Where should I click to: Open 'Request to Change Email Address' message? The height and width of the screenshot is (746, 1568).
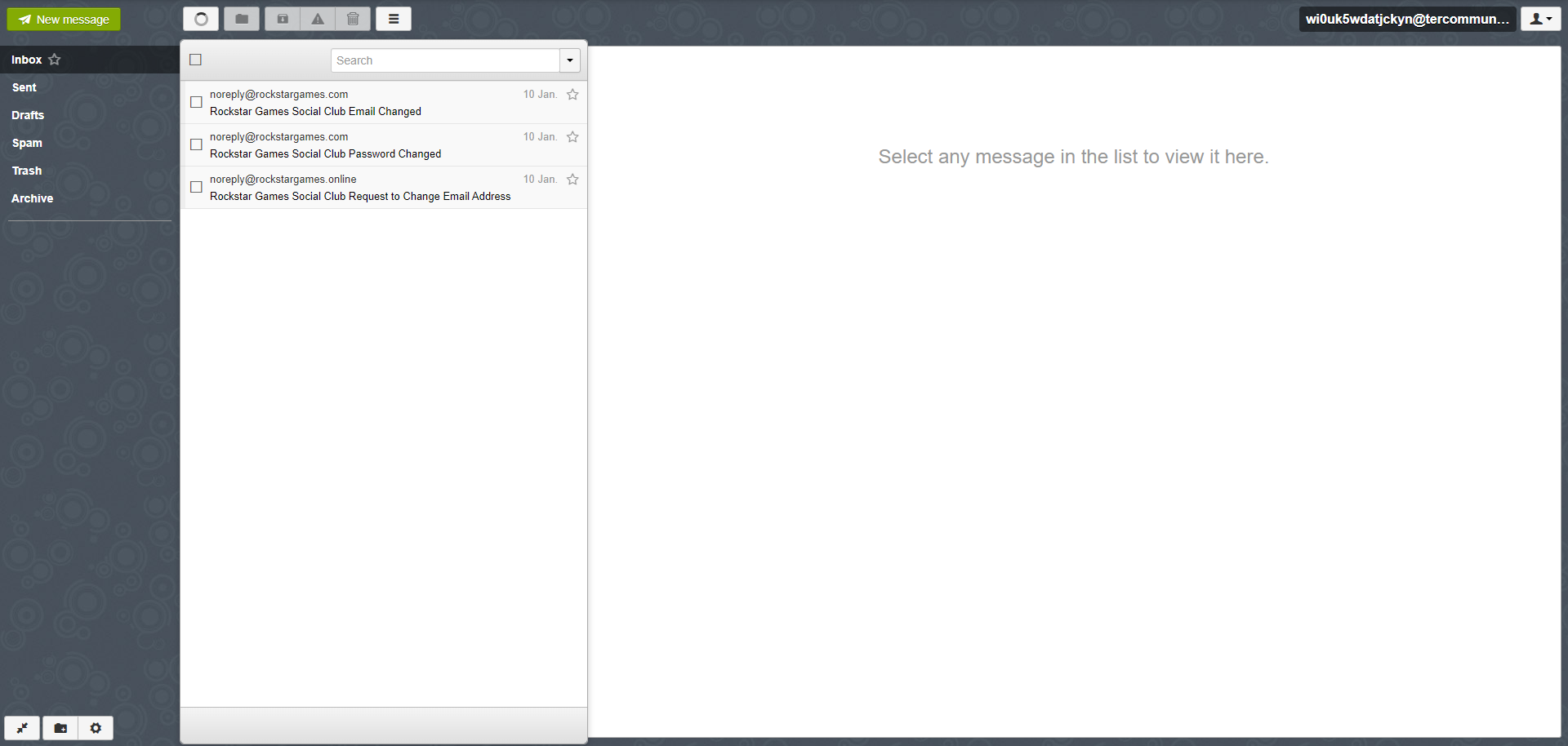click(384, 188)
